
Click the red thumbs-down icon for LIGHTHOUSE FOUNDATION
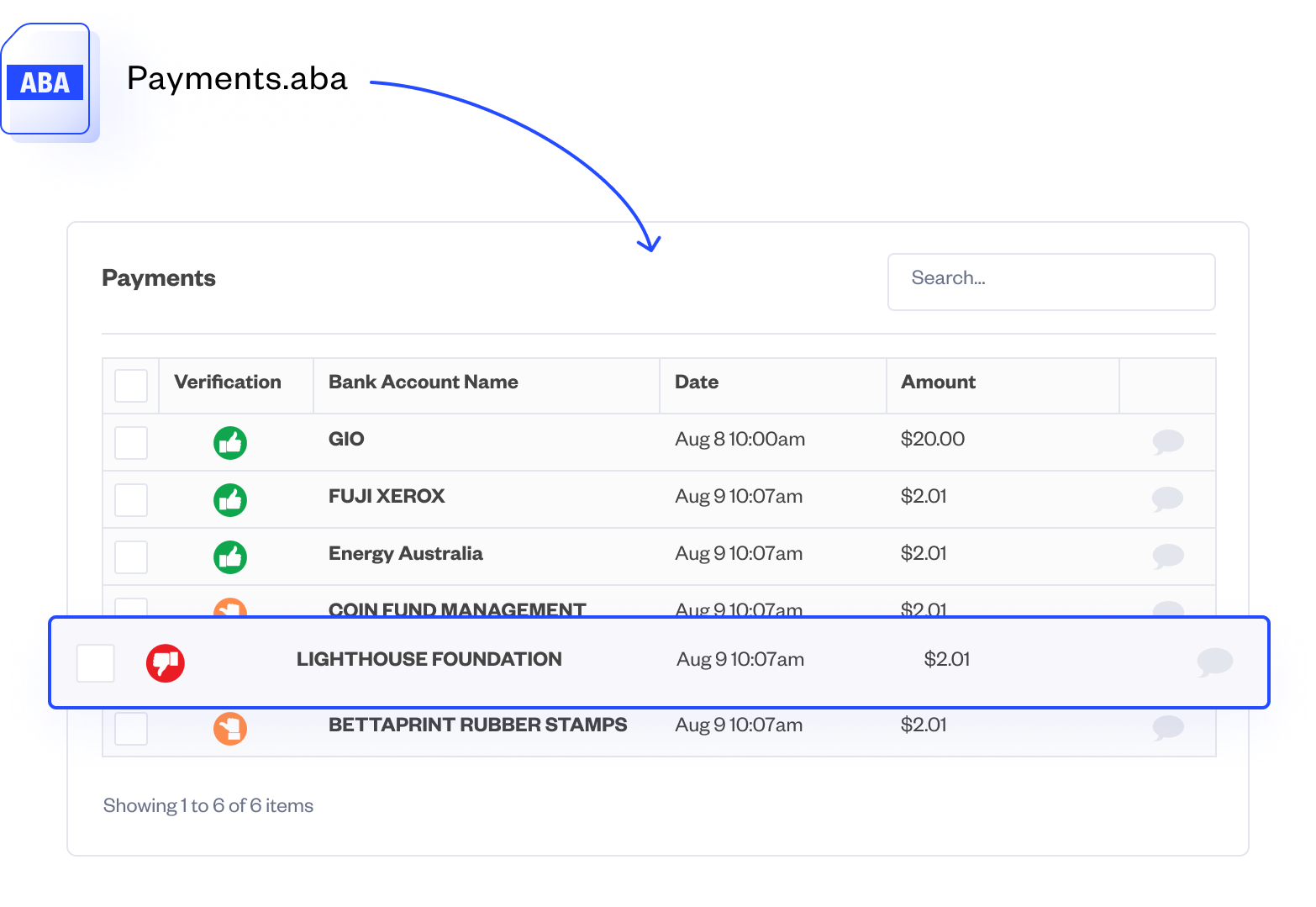pyautogui.click(x=166, y=663)
